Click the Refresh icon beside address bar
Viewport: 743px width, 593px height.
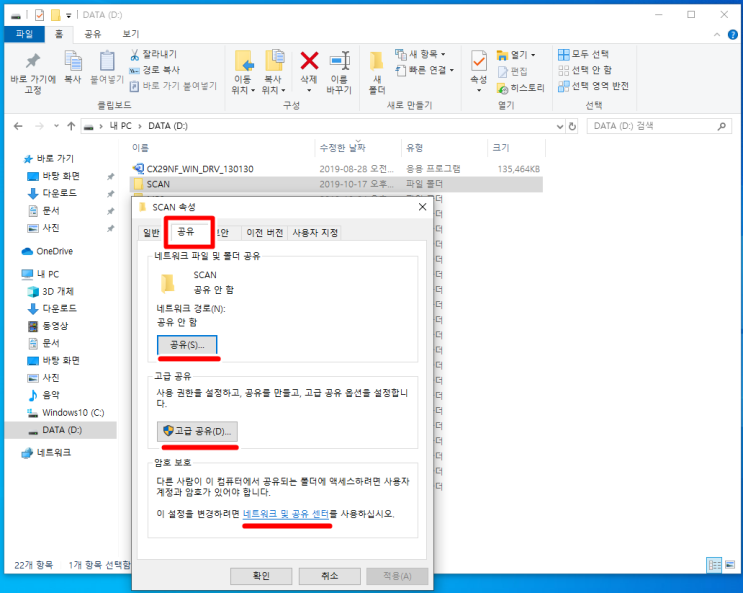[x=572, y=126]
